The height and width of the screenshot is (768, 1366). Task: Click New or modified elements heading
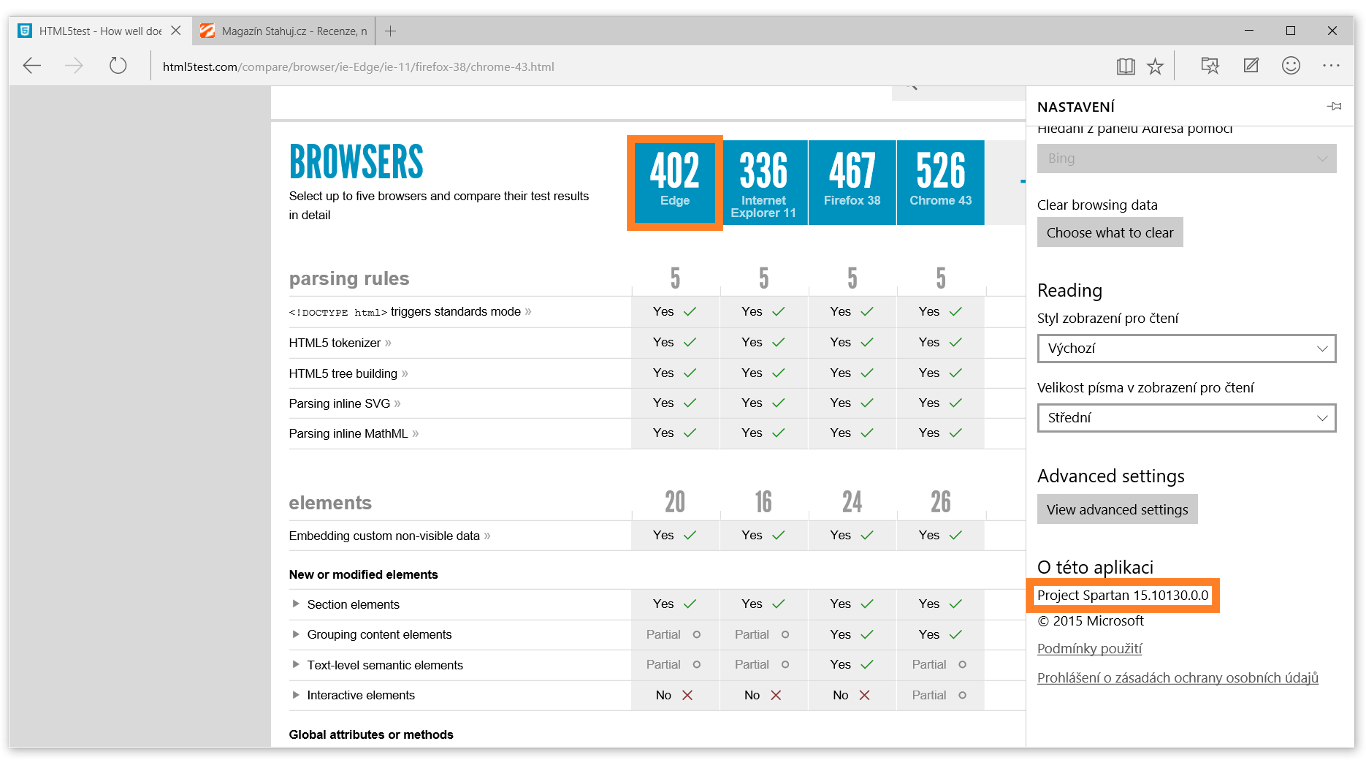363,575
